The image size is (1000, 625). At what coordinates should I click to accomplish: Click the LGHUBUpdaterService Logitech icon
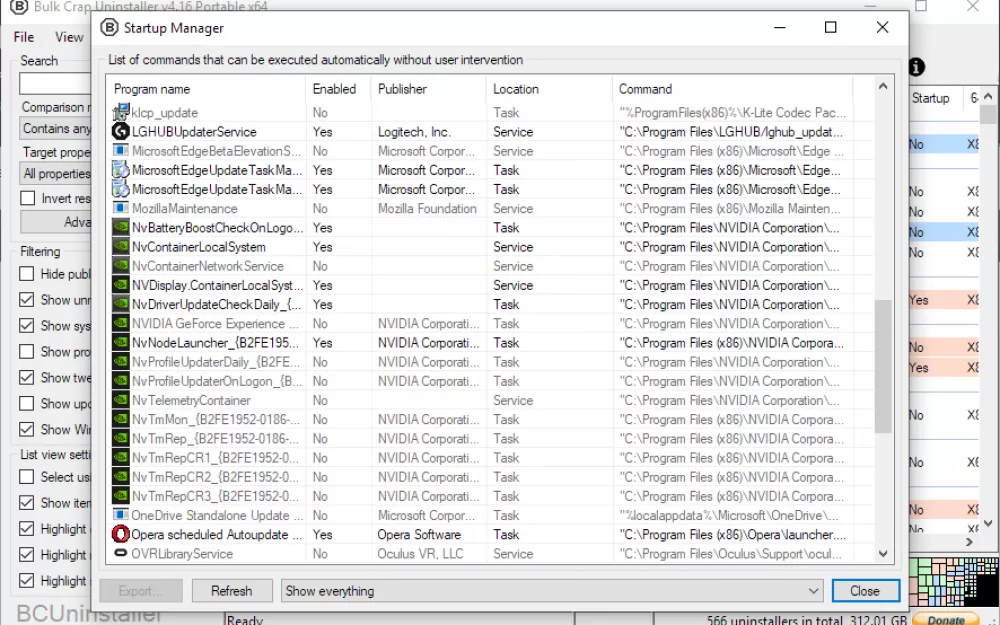pyautogui.click(x=121, y=131)
